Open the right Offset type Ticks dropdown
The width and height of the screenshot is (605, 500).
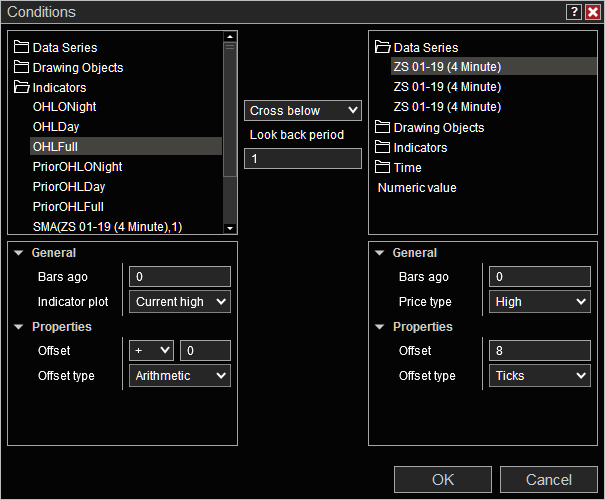click(x=540, y=375)
